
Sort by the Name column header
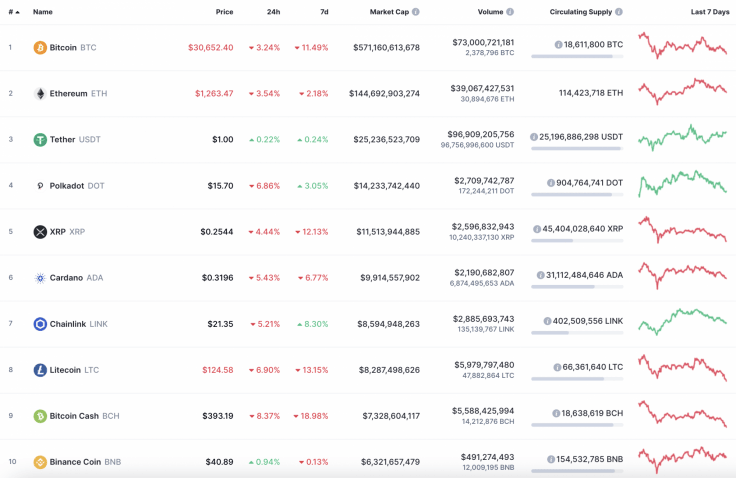coord(43,12)
